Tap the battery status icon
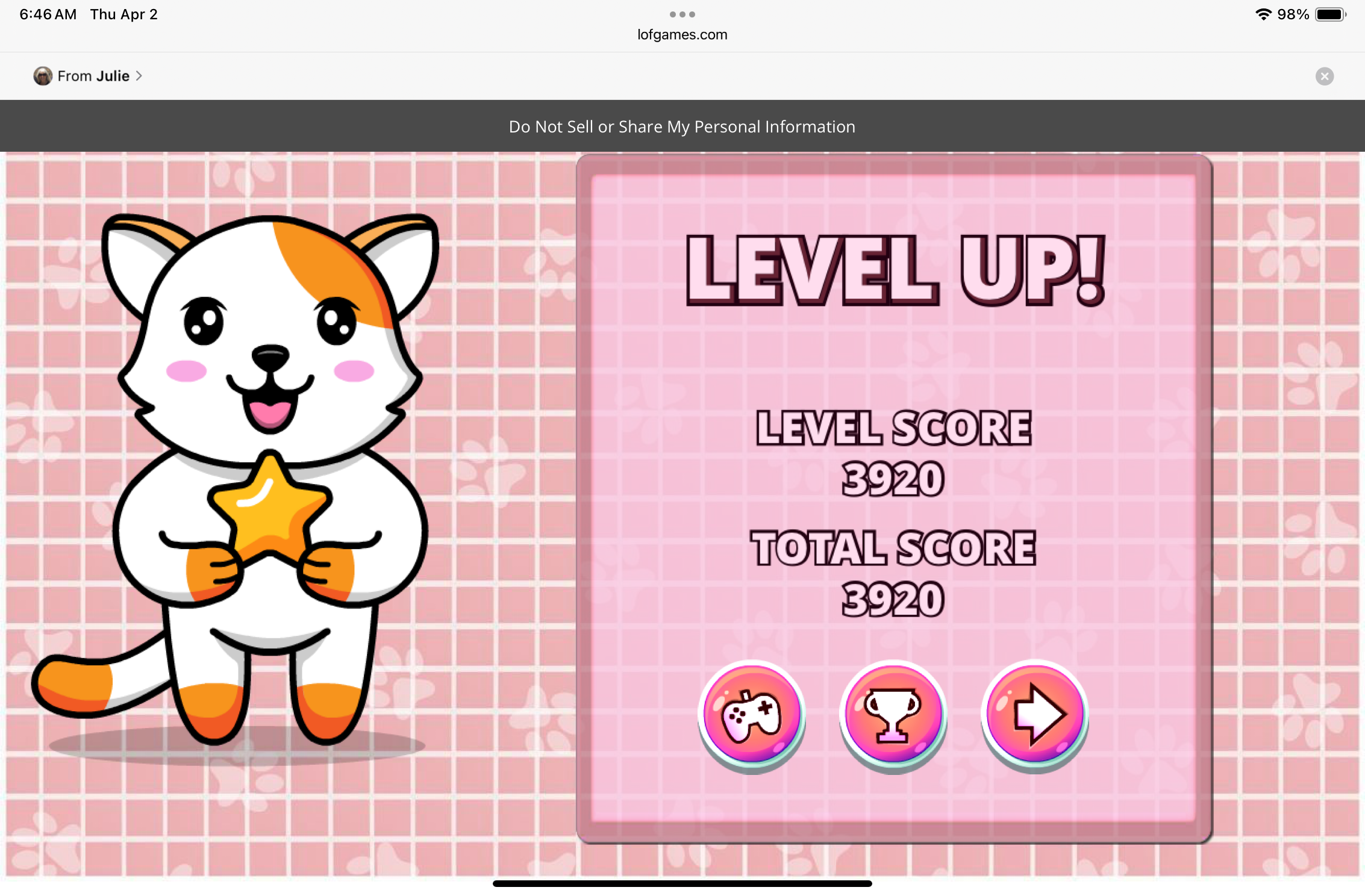1365x896 pixels. [x=1330, y=14]
